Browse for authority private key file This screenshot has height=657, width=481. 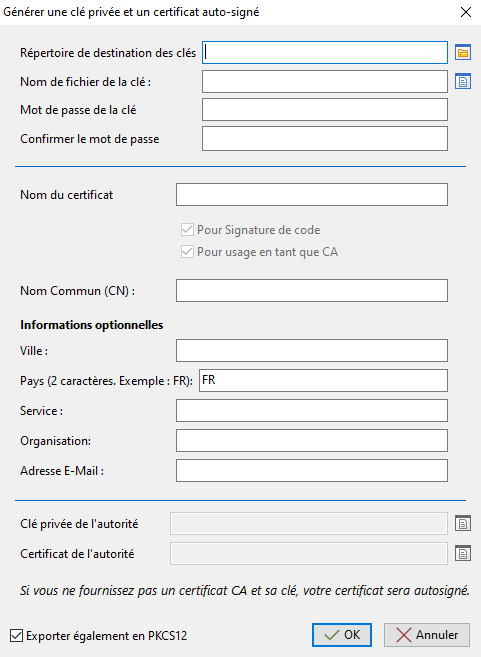click(x=463, y=524)
